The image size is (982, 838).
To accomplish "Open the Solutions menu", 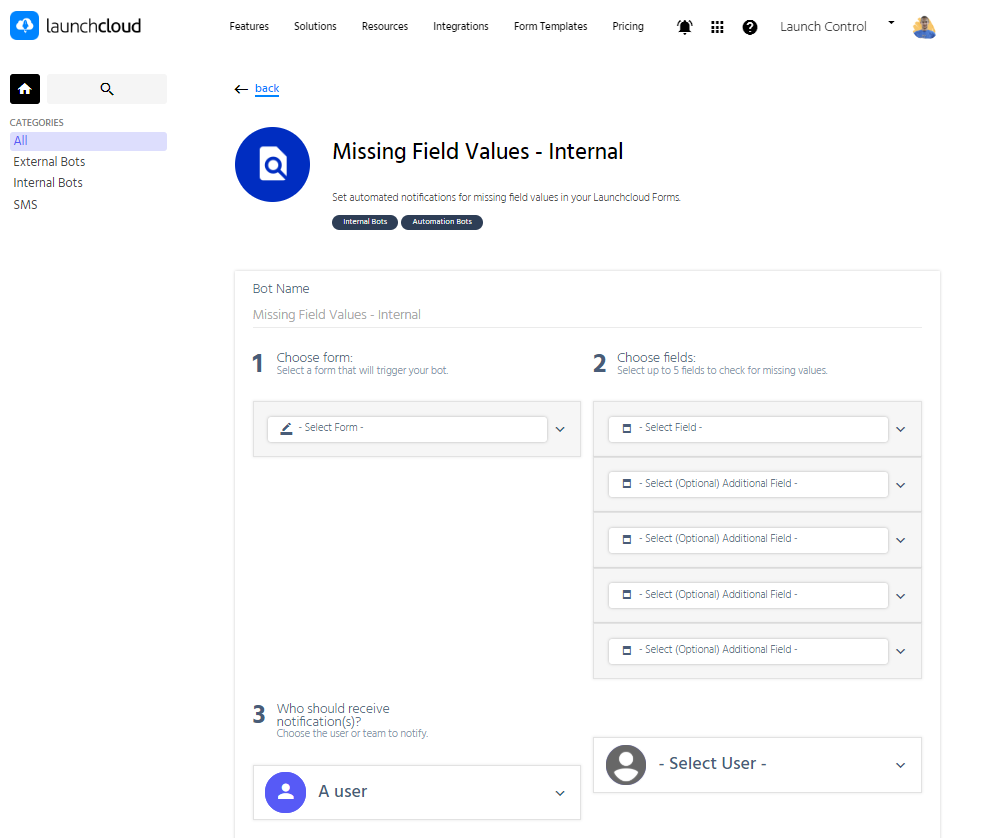I will point(316,26).
